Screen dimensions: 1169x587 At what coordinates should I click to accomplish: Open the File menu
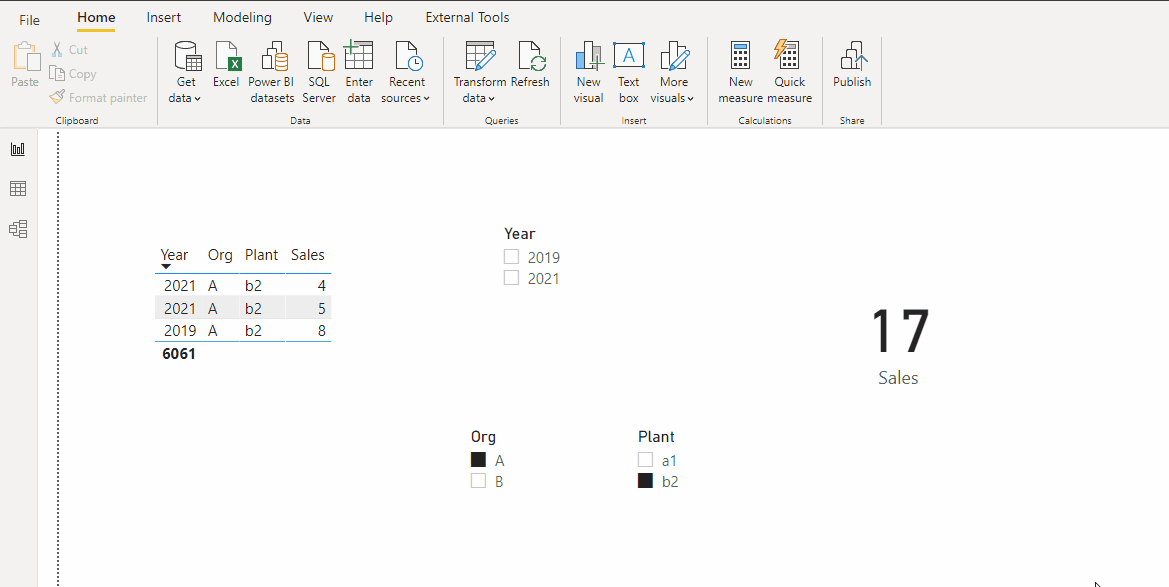pos(29,20)
